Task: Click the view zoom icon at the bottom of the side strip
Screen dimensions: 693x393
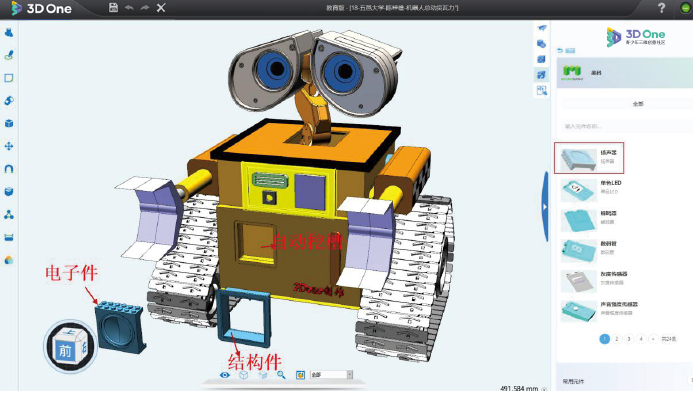Action: (x=541, y=91)
